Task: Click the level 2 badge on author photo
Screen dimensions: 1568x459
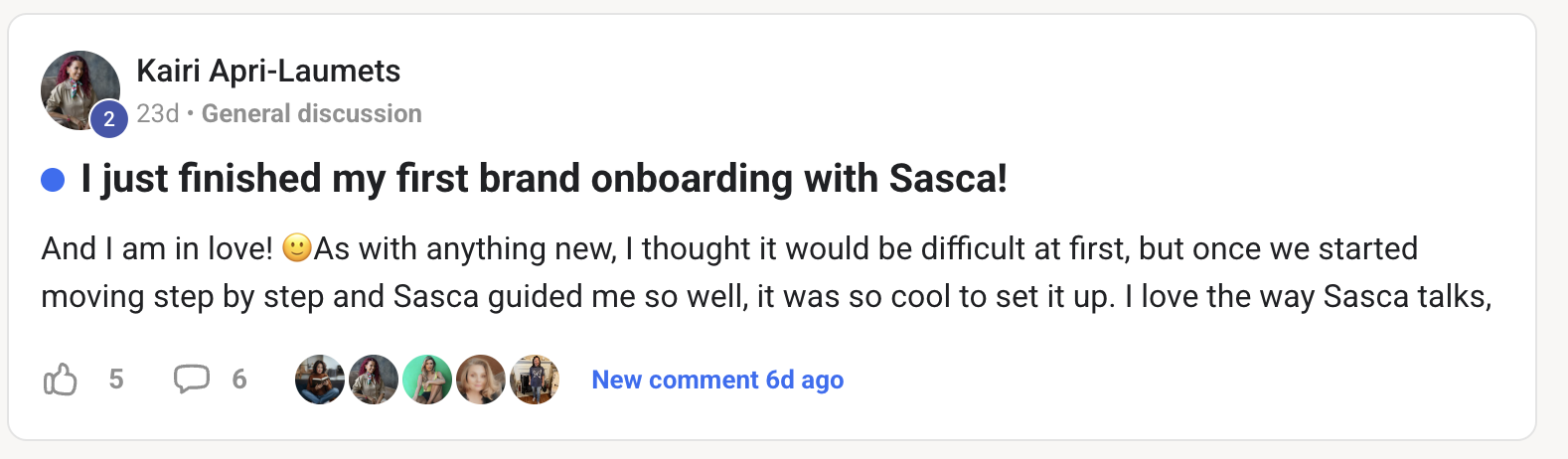Action: coord(109,120)
